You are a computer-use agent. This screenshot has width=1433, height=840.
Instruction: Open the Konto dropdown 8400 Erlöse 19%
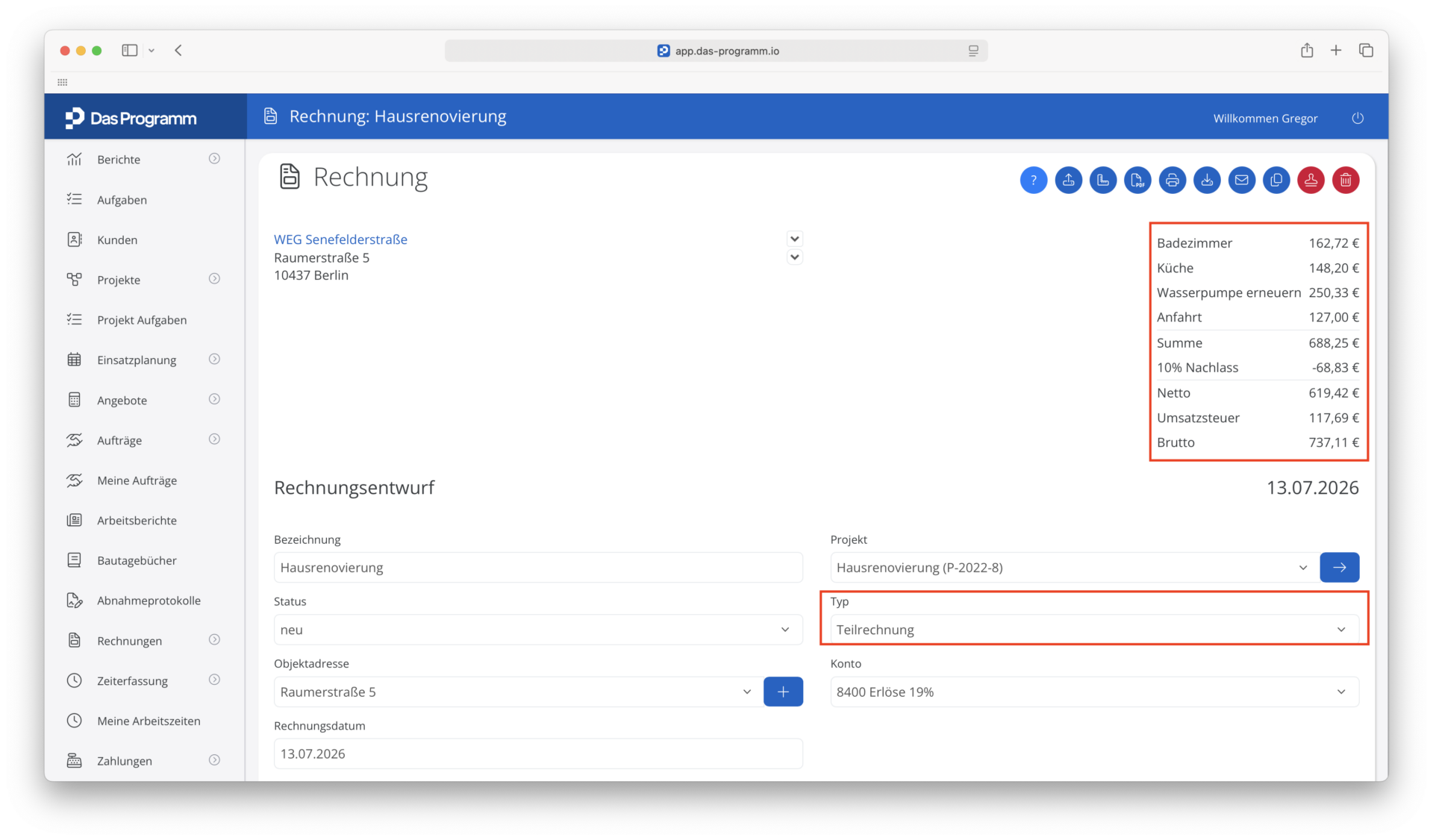pyautogui.click(x=1094, y=692)
